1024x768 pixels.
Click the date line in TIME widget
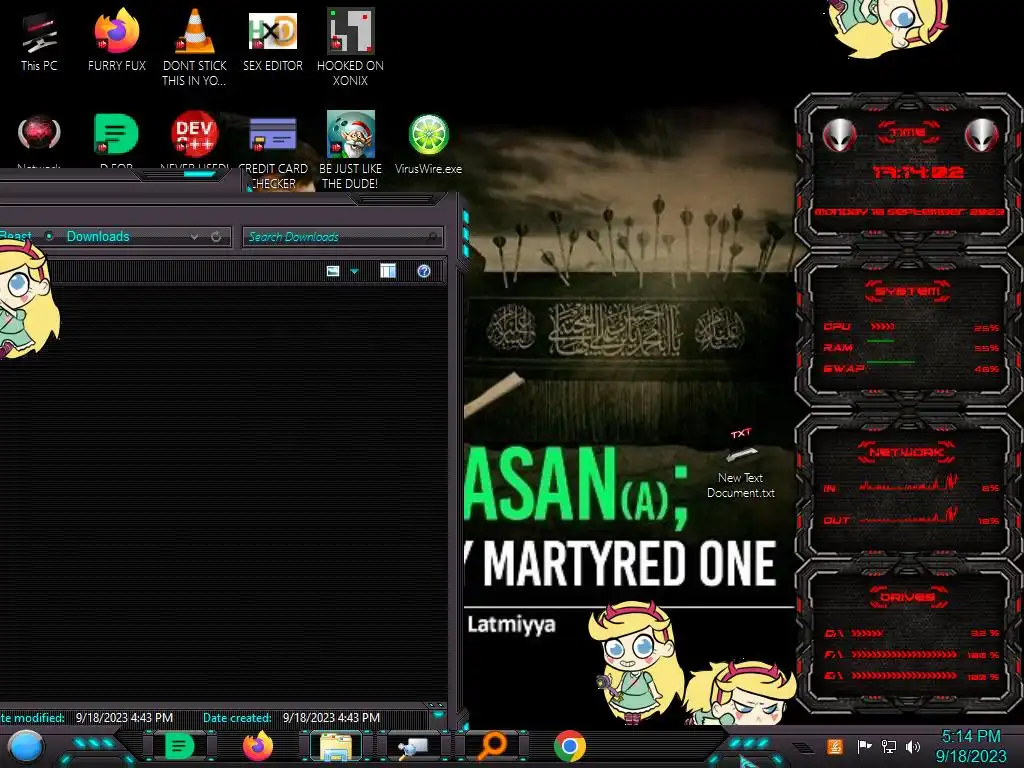[908, 212]
